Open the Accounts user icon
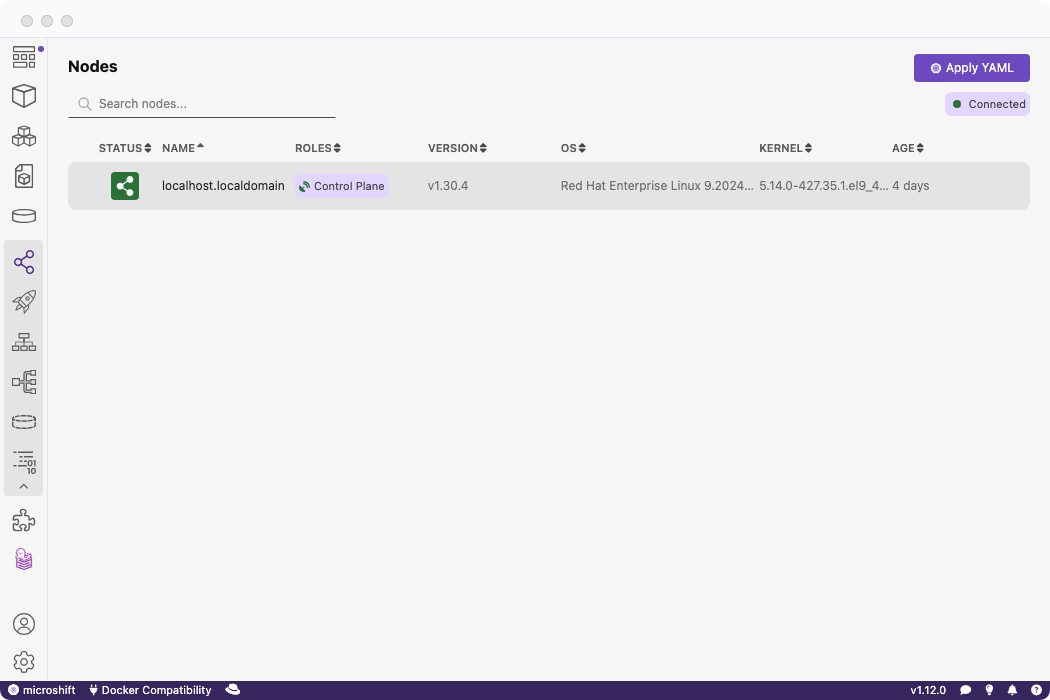Screen dimensions: 1050x700 24,624
